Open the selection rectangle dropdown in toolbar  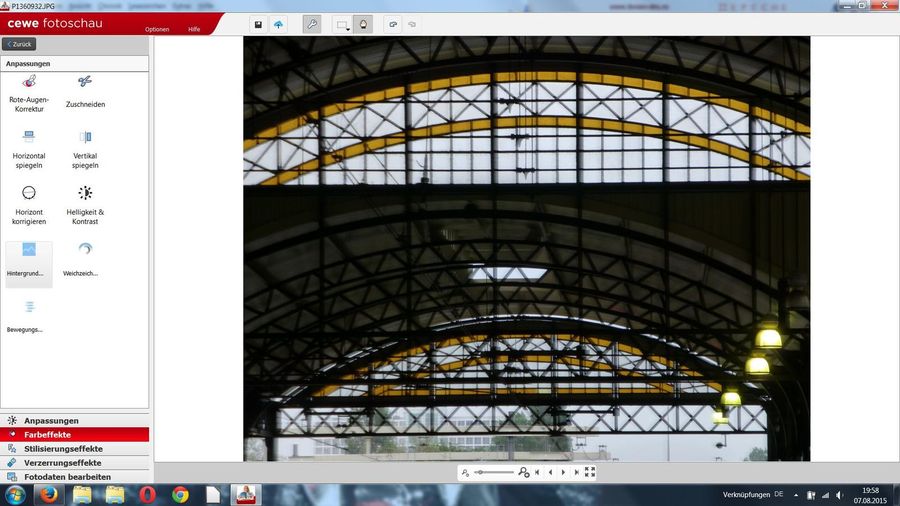tap(343, 25)
